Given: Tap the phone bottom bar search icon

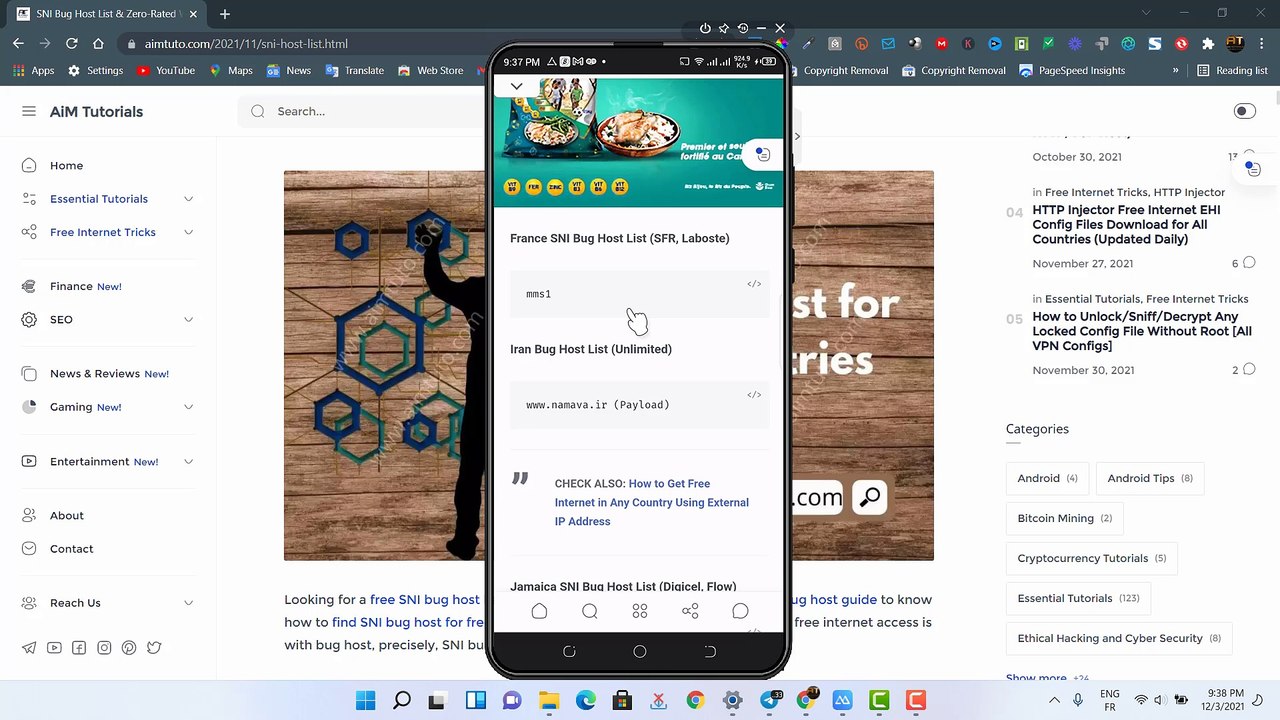Looking at the screenshot, I should 589,611.
